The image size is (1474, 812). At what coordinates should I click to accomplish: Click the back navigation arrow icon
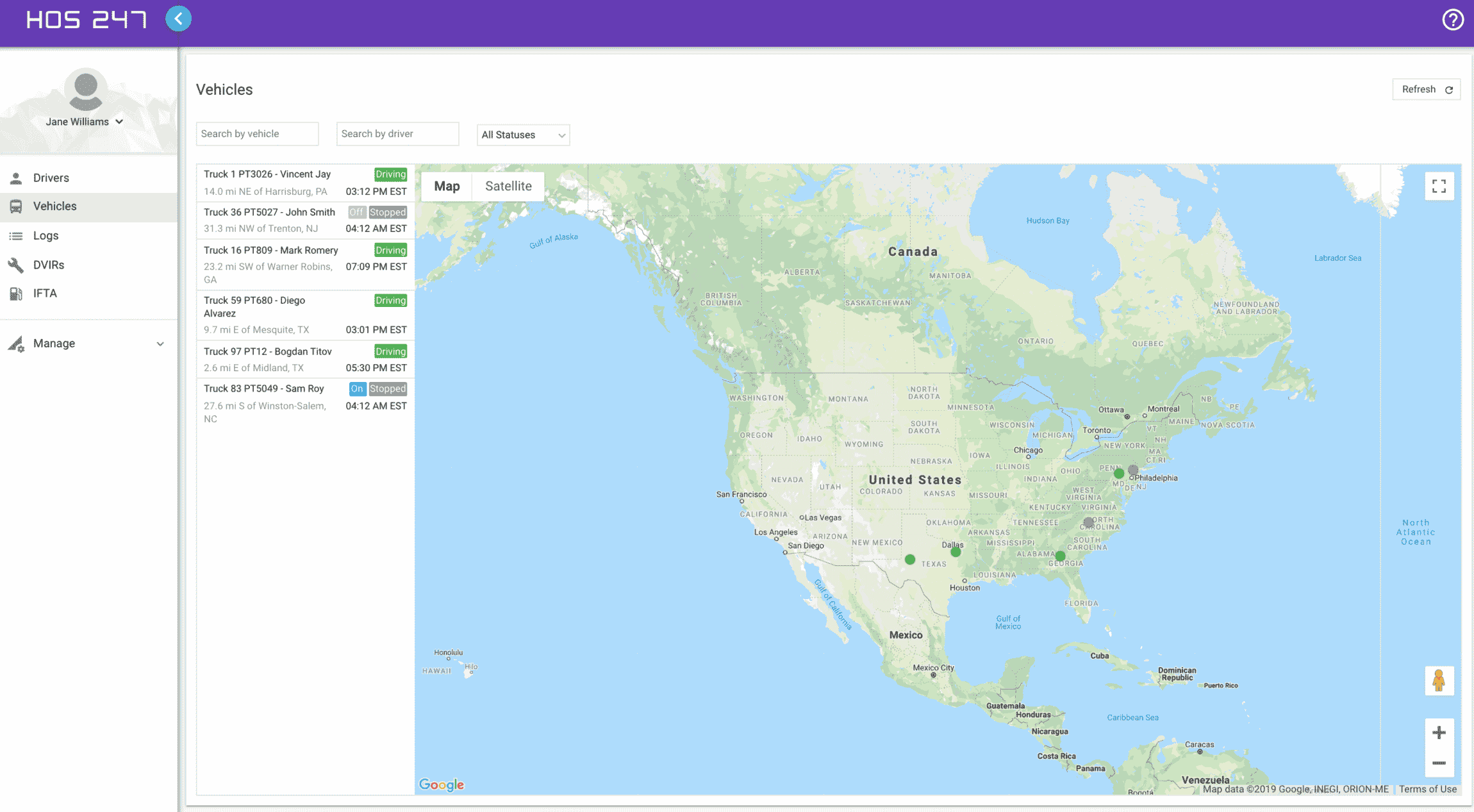178,18
